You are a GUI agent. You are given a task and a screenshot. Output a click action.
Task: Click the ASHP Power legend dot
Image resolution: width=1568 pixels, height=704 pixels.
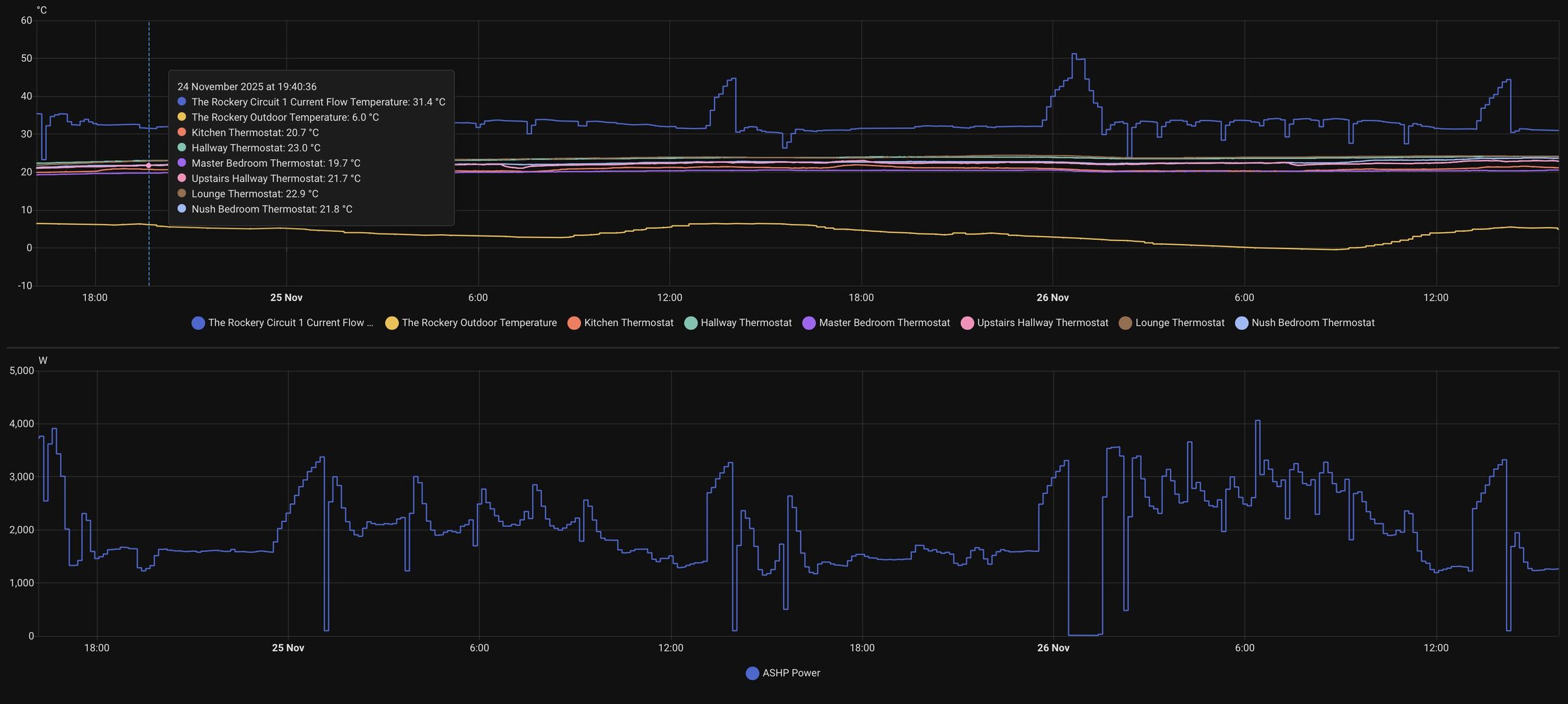coord(752,673)
